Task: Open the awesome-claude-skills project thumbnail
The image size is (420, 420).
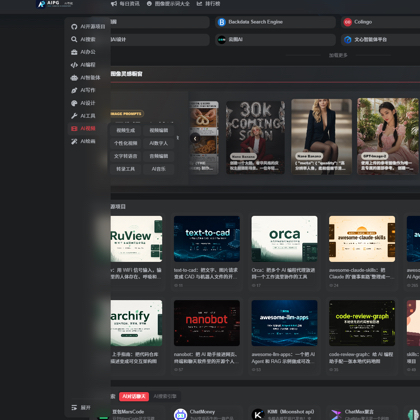Action: (362, 239)
